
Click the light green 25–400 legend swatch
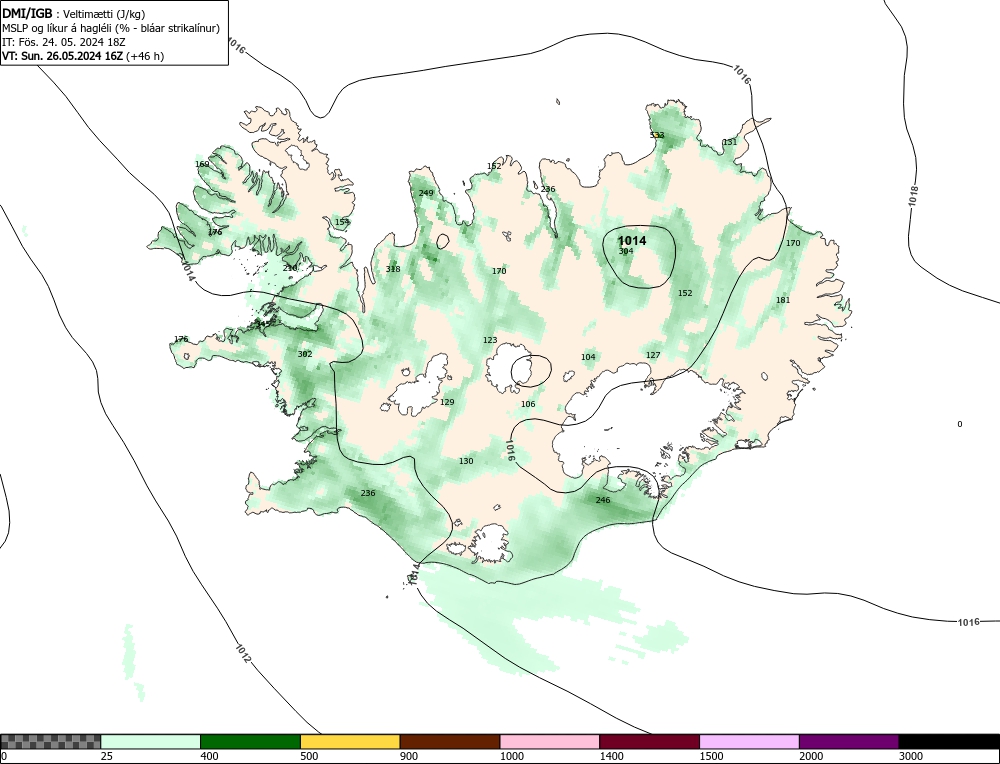coord(151,741)
